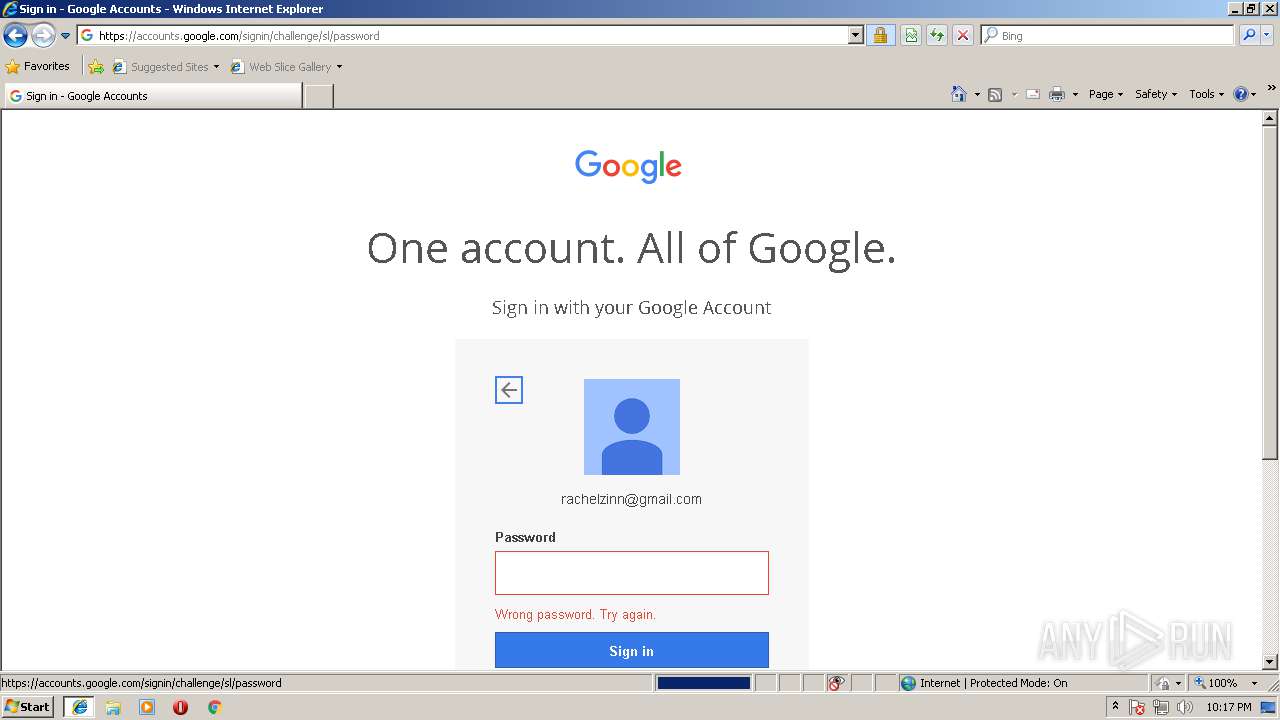1280x720 pixels.
Task: Click the Print icon
Action: coord(1057,94)
